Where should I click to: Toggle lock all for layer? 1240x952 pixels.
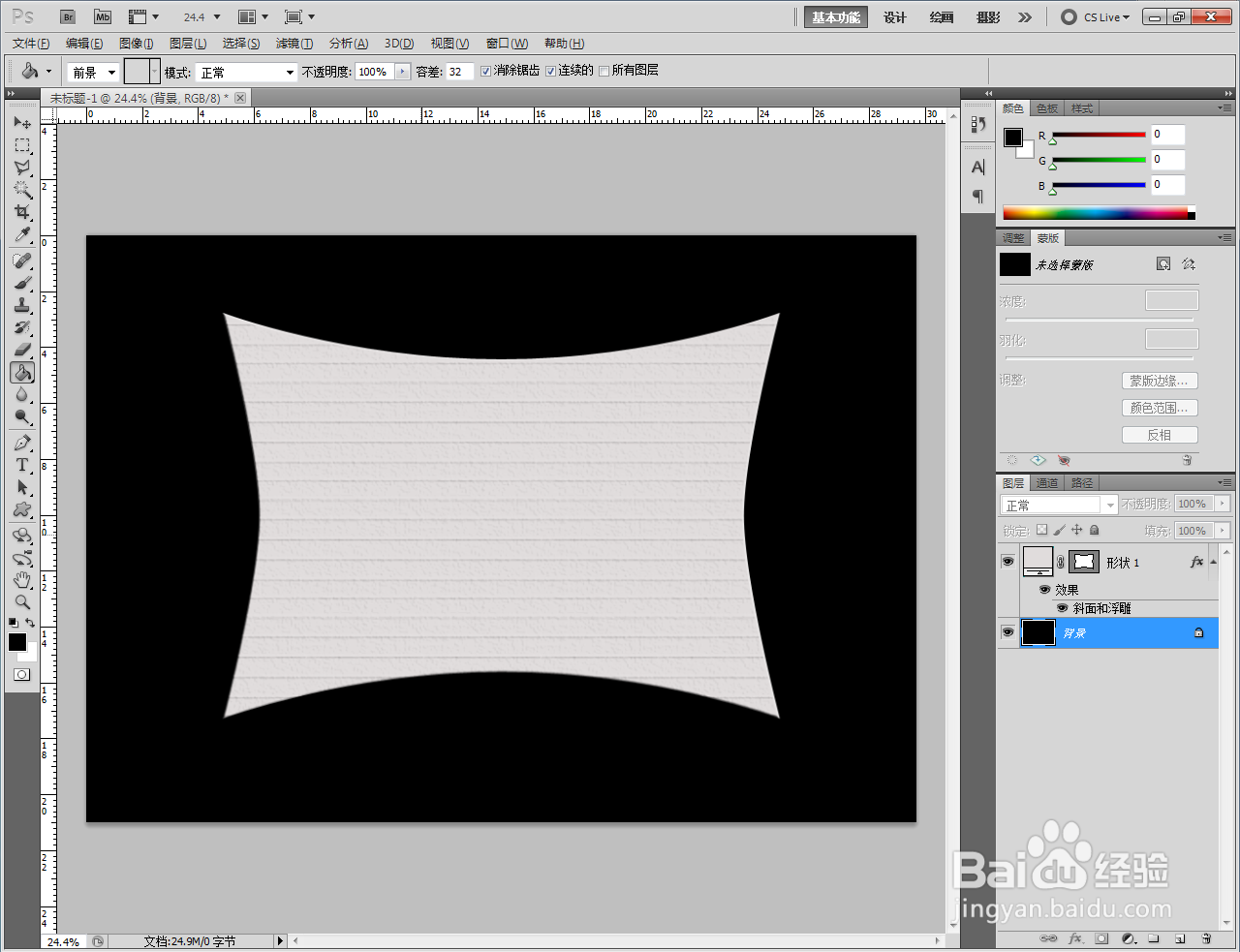pyautogui.click(x=1095, y=530)
